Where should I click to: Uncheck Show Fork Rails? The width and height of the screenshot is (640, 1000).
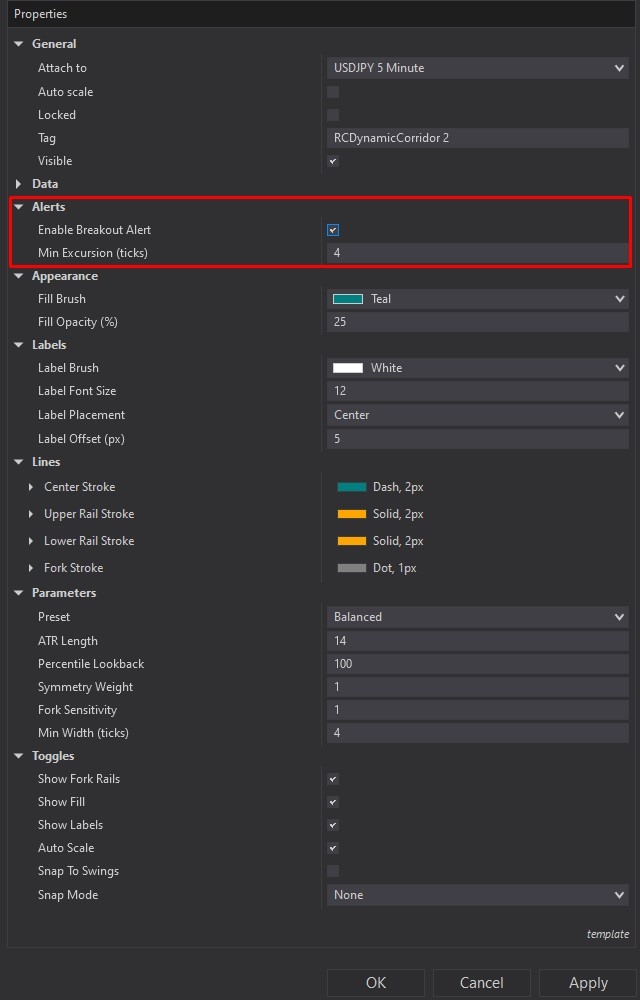332,778
